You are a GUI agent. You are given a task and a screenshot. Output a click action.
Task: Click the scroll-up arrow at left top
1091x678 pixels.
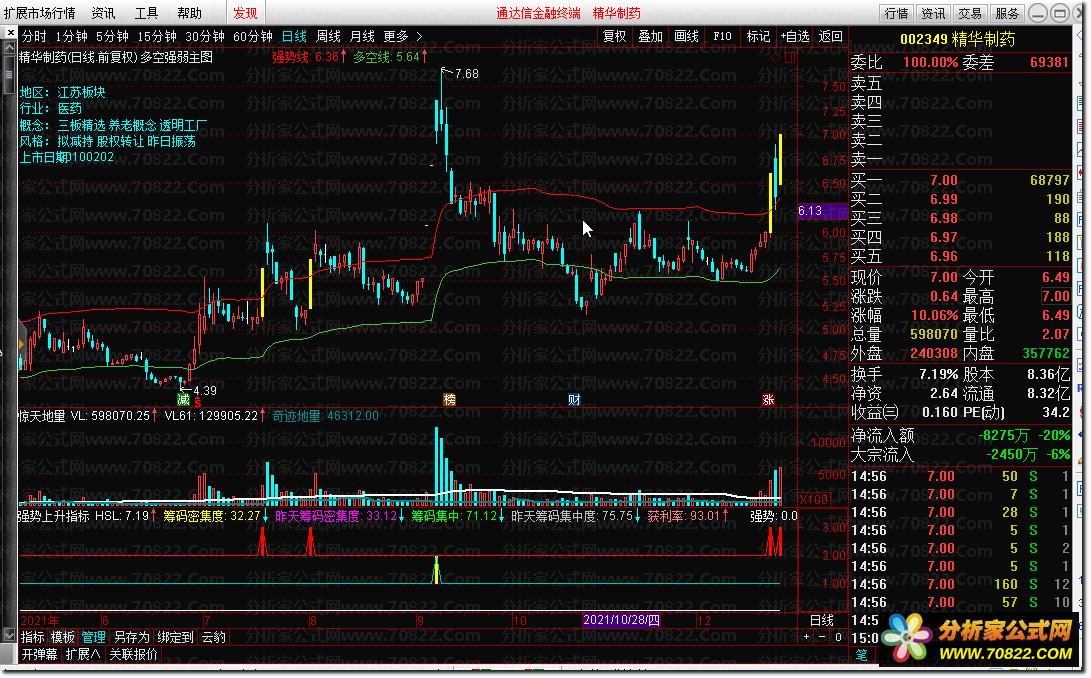9,48
